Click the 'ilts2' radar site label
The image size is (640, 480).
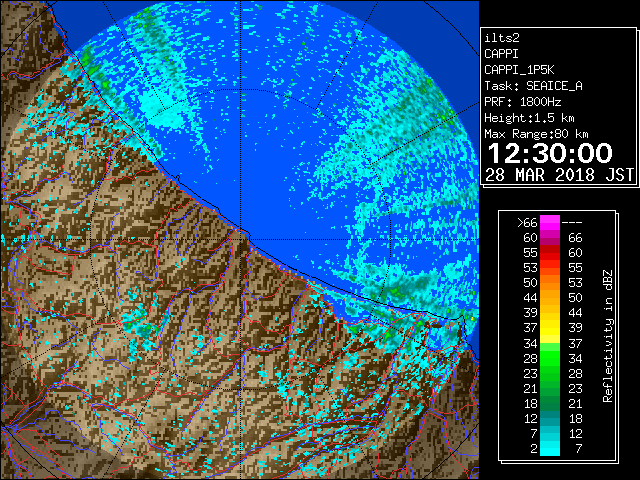click(x=502, y=38)
